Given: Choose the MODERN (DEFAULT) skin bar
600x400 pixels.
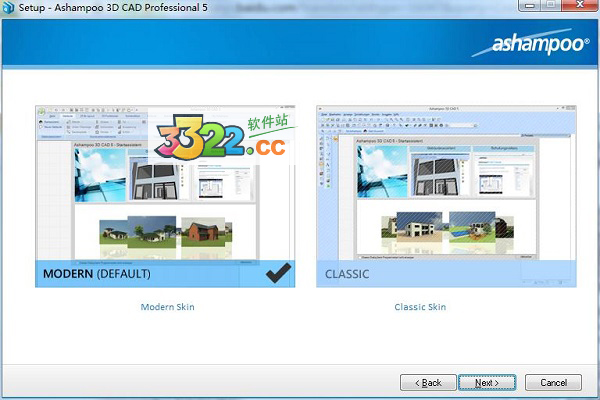Looking at the screenshot, I should (165, 274).
